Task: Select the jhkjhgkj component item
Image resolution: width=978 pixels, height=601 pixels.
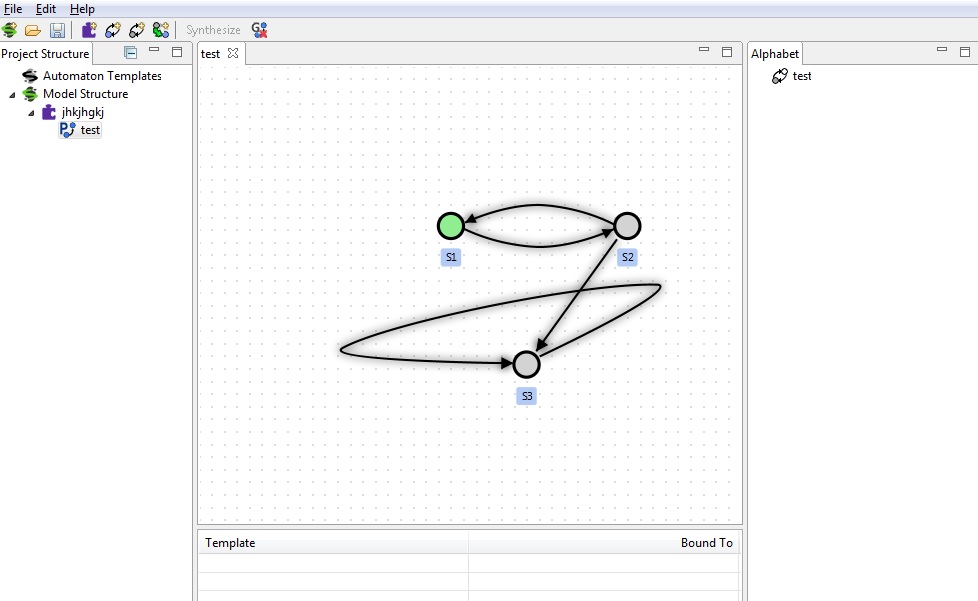Action: pos(83,112)
